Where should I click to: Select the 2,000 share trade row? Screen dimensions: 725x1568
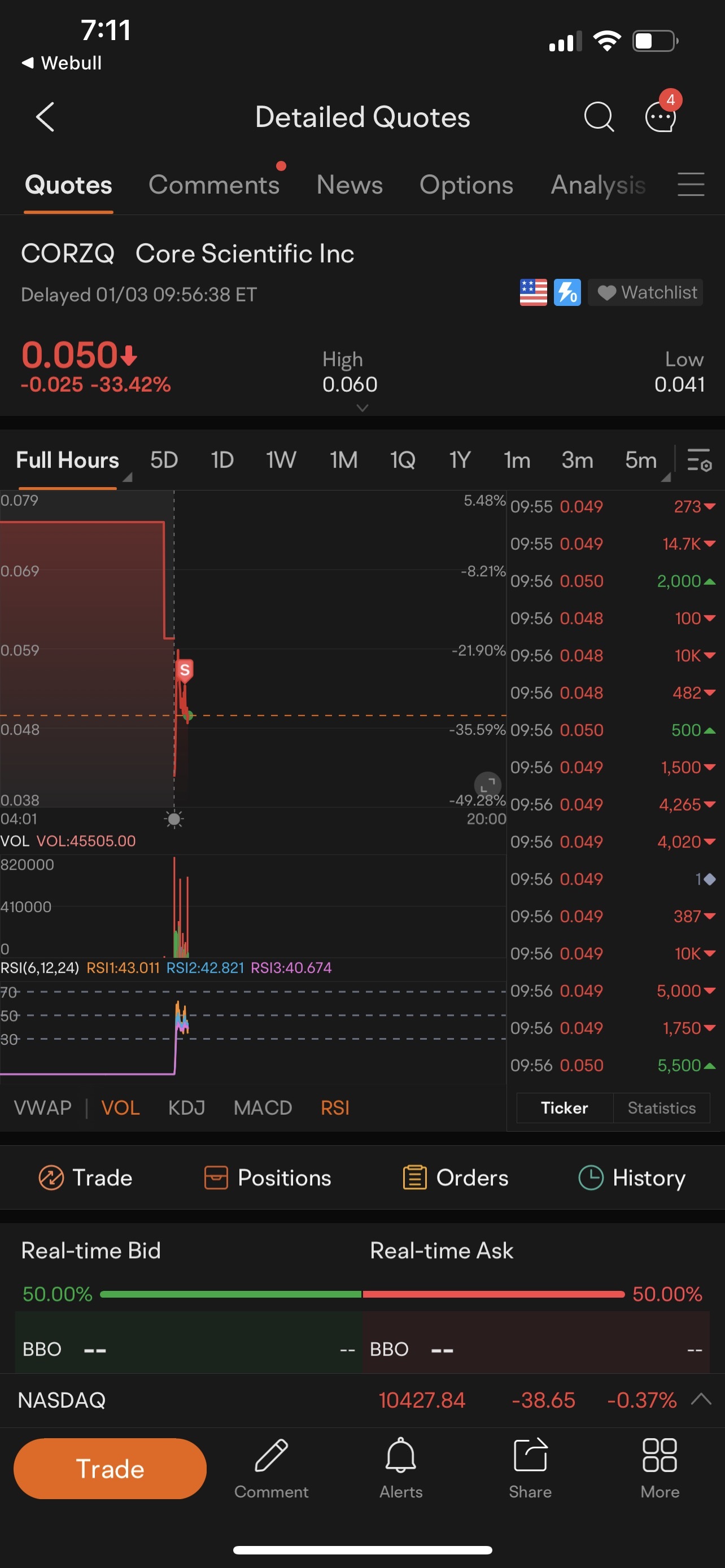tap(613, 581)
